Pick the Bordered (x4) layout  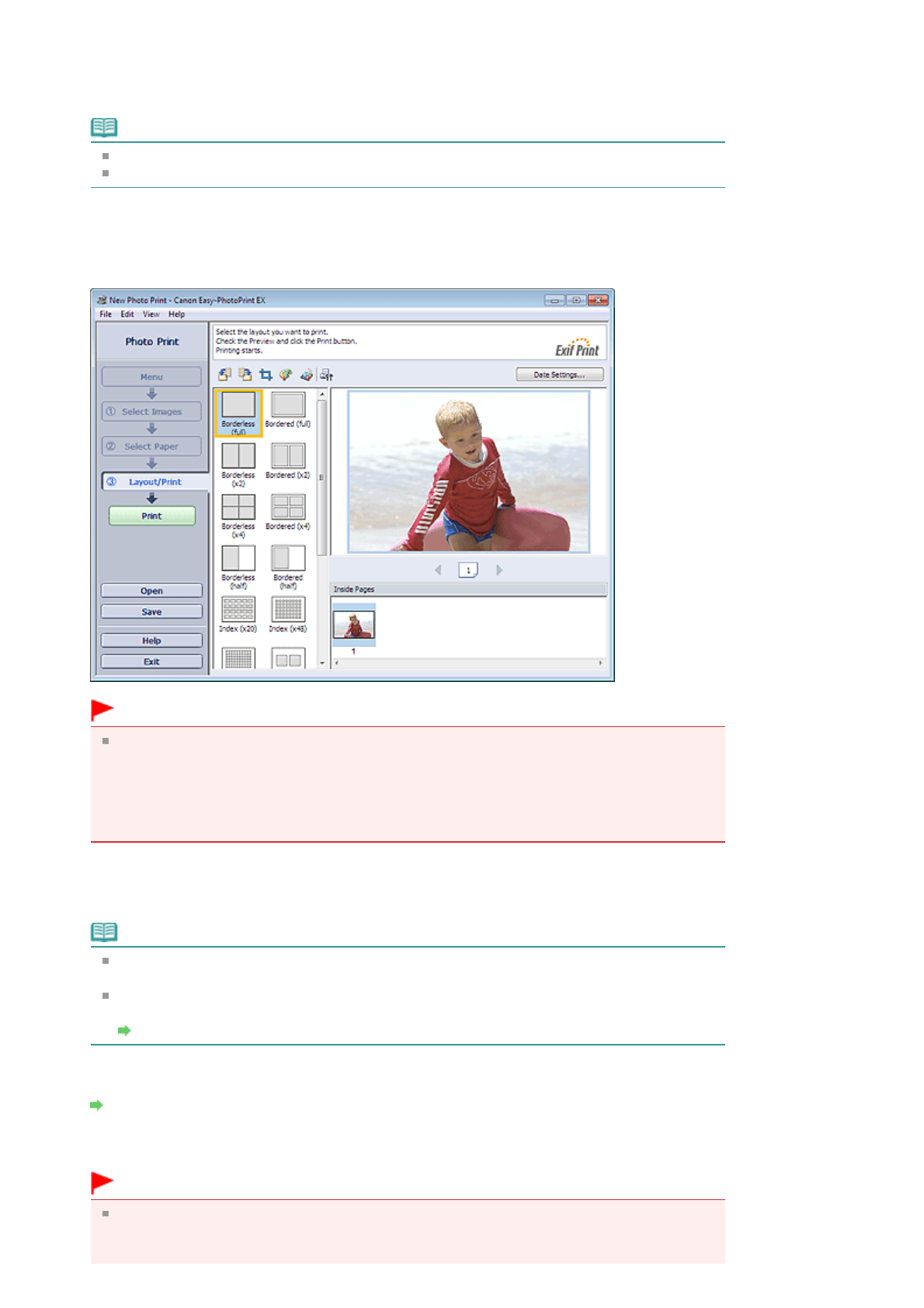[288, 513]
